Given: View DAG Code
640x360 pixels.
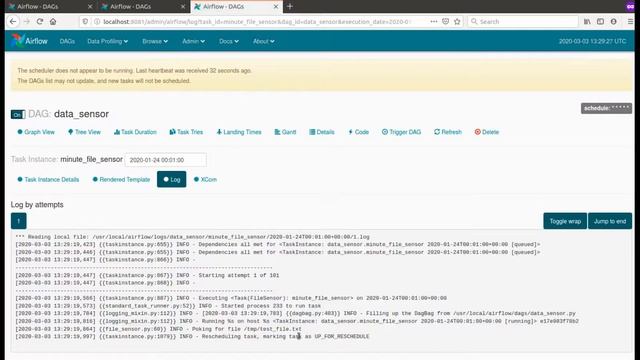Looking at the screenshot, I should tap(358, 132).
